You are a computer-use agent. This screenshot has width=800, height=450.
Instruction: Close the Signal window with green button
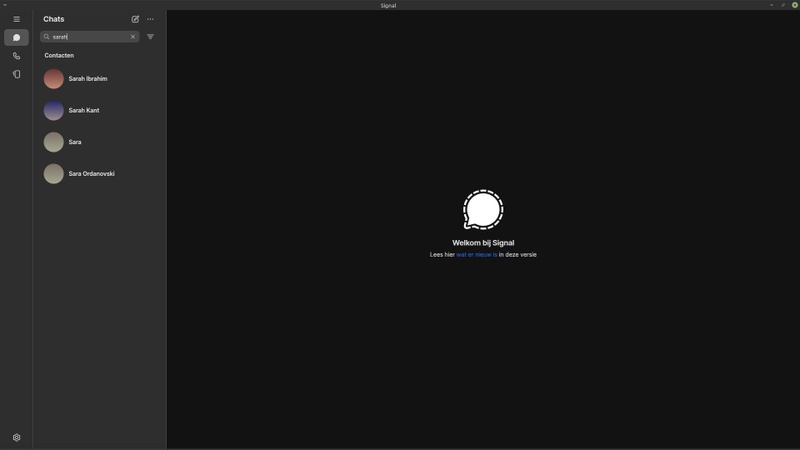pyautogui.click(x=794, y=5)
